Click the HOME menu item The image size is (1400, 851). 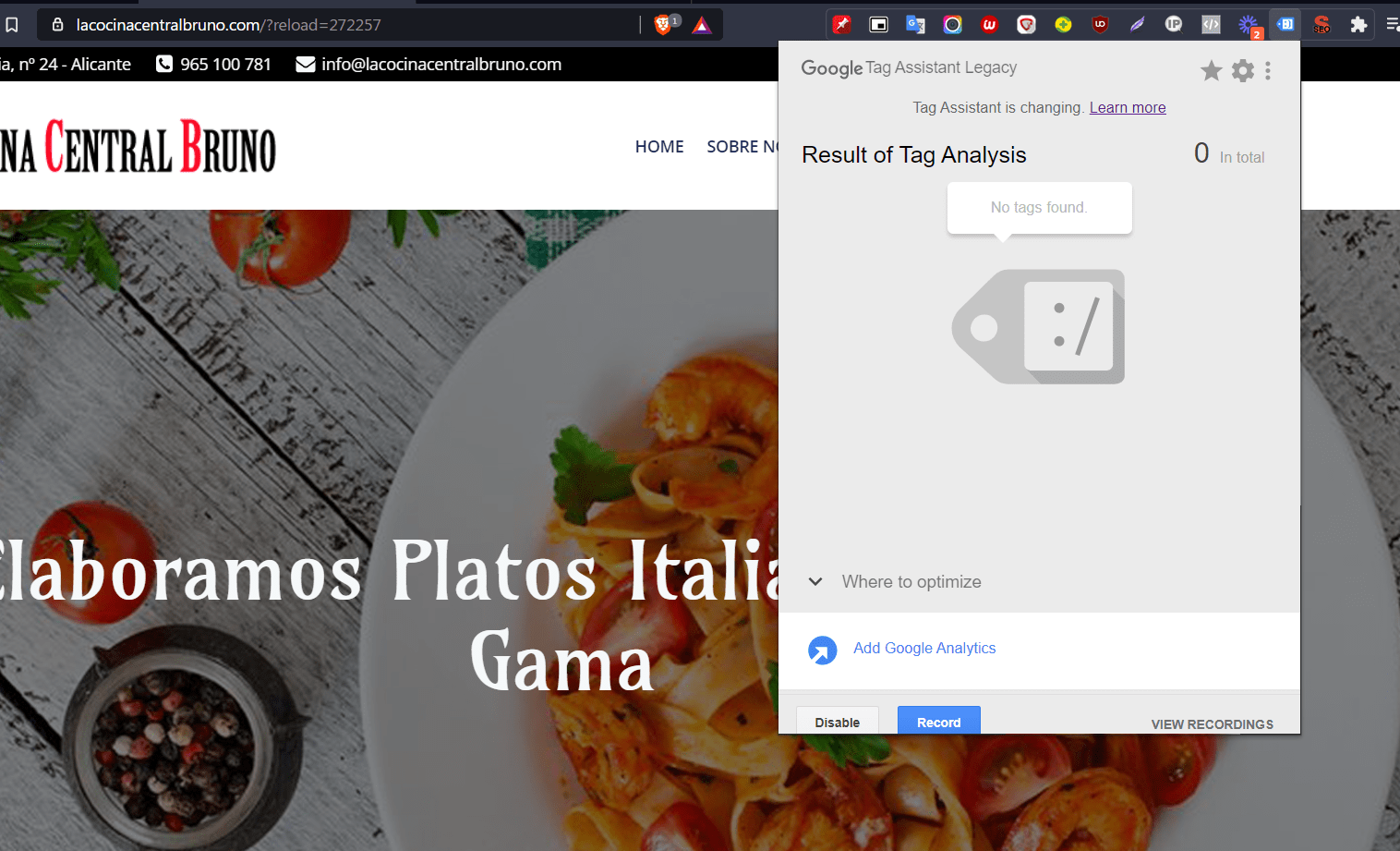click(x=659, y=147)
